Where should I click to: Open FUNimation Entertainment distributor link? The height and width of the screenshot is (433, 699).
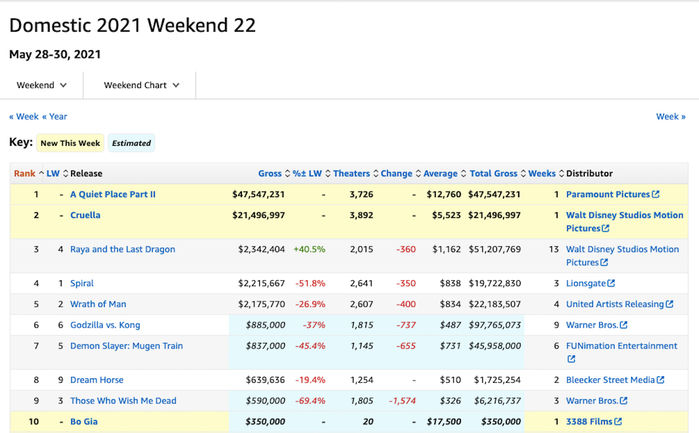(x=621, y=346)
